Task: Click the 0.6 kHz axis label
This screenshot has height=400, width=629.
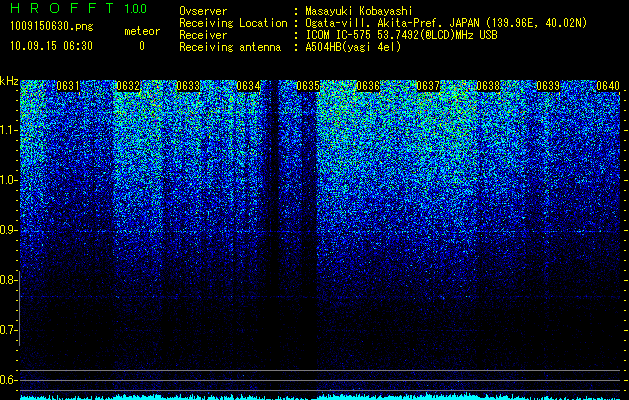Action: click(7, 380)
